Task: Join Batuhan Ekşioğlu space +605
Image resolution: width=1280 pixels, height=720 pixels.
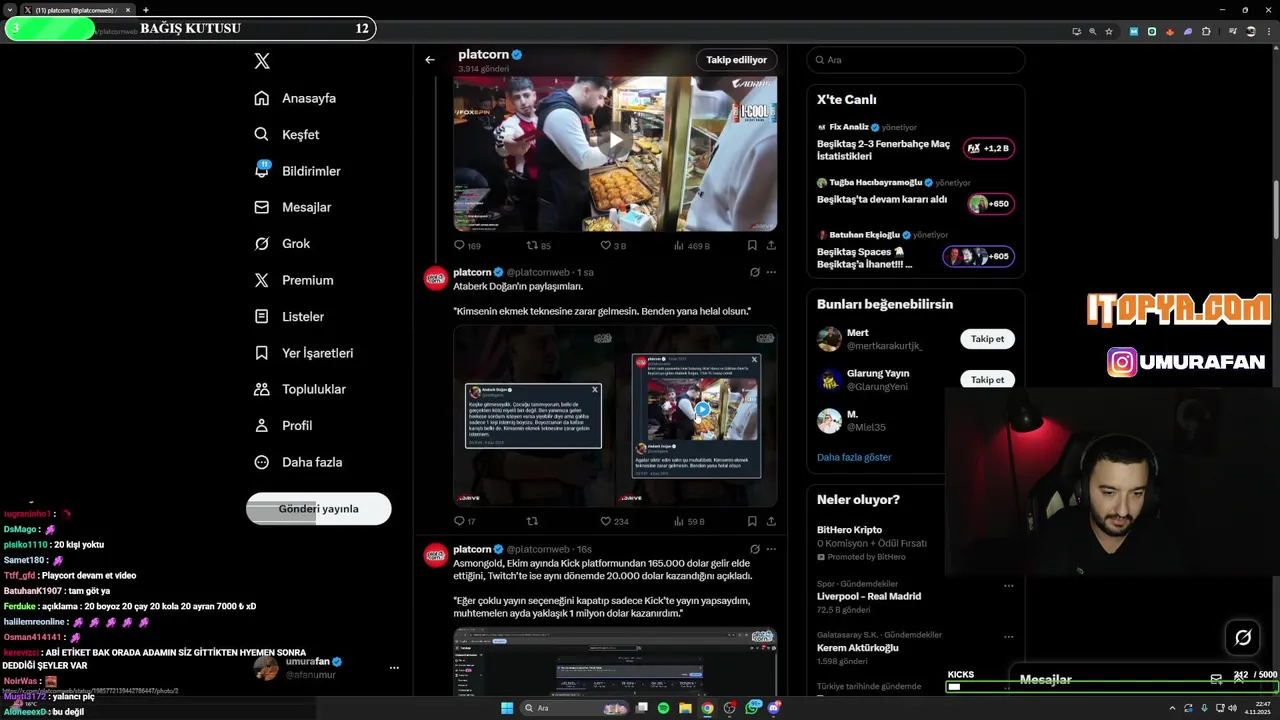Action: 979,256
